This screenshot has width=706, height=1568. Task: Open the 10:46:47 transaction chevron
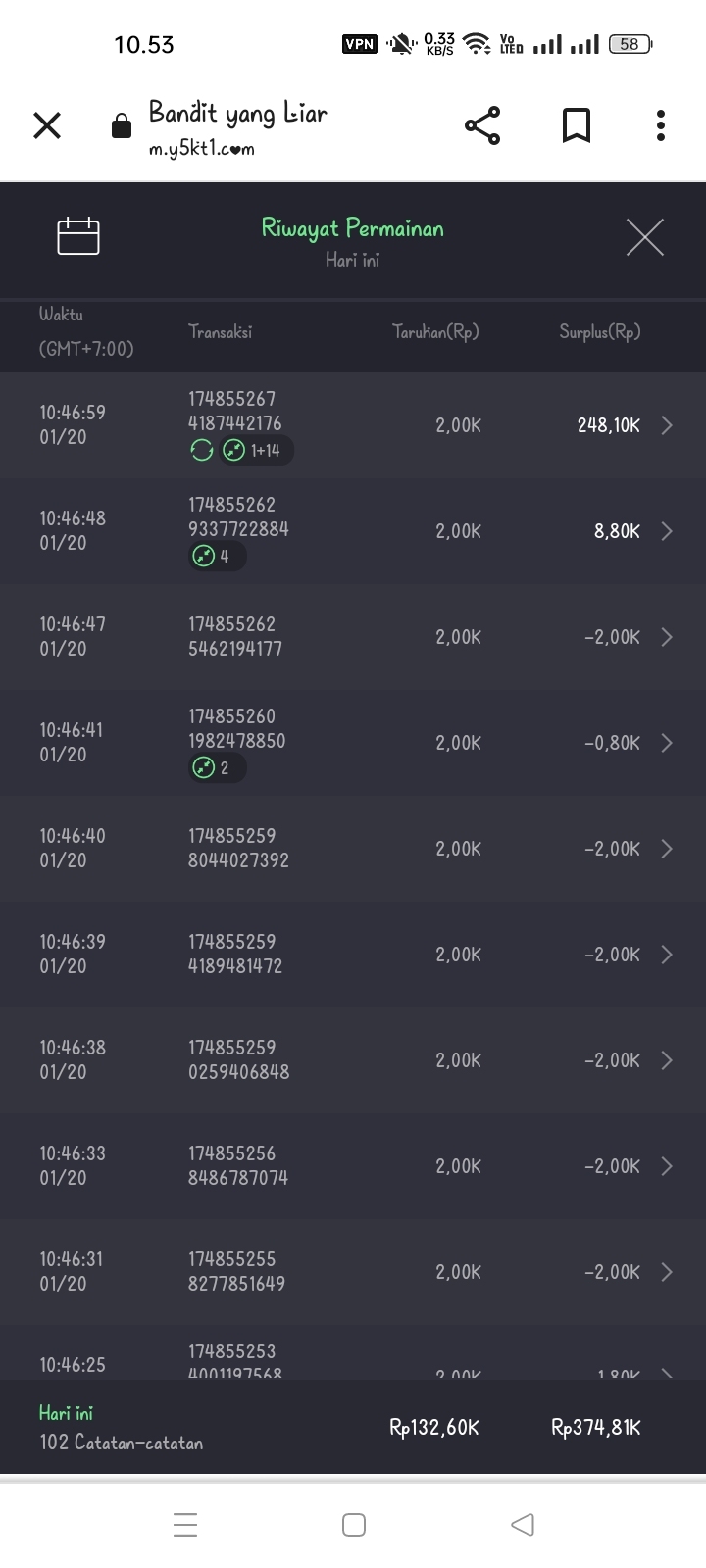click(x=667, y=637)
